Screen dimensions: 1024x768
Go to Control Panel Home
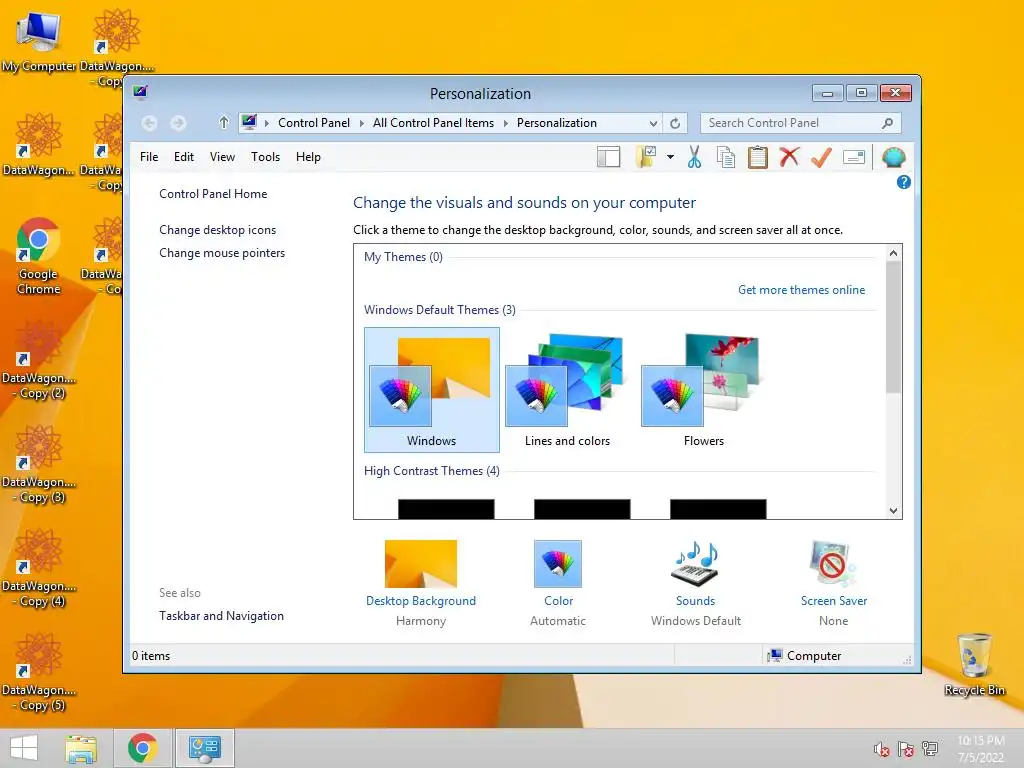(213, 194)
